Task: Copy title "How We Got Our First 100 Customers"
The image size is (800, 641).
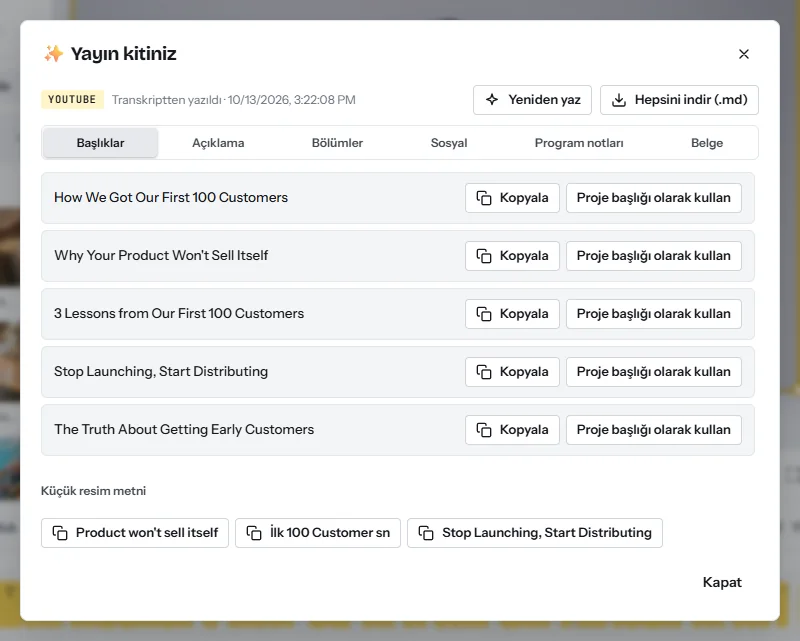Action: click(512, 198)
